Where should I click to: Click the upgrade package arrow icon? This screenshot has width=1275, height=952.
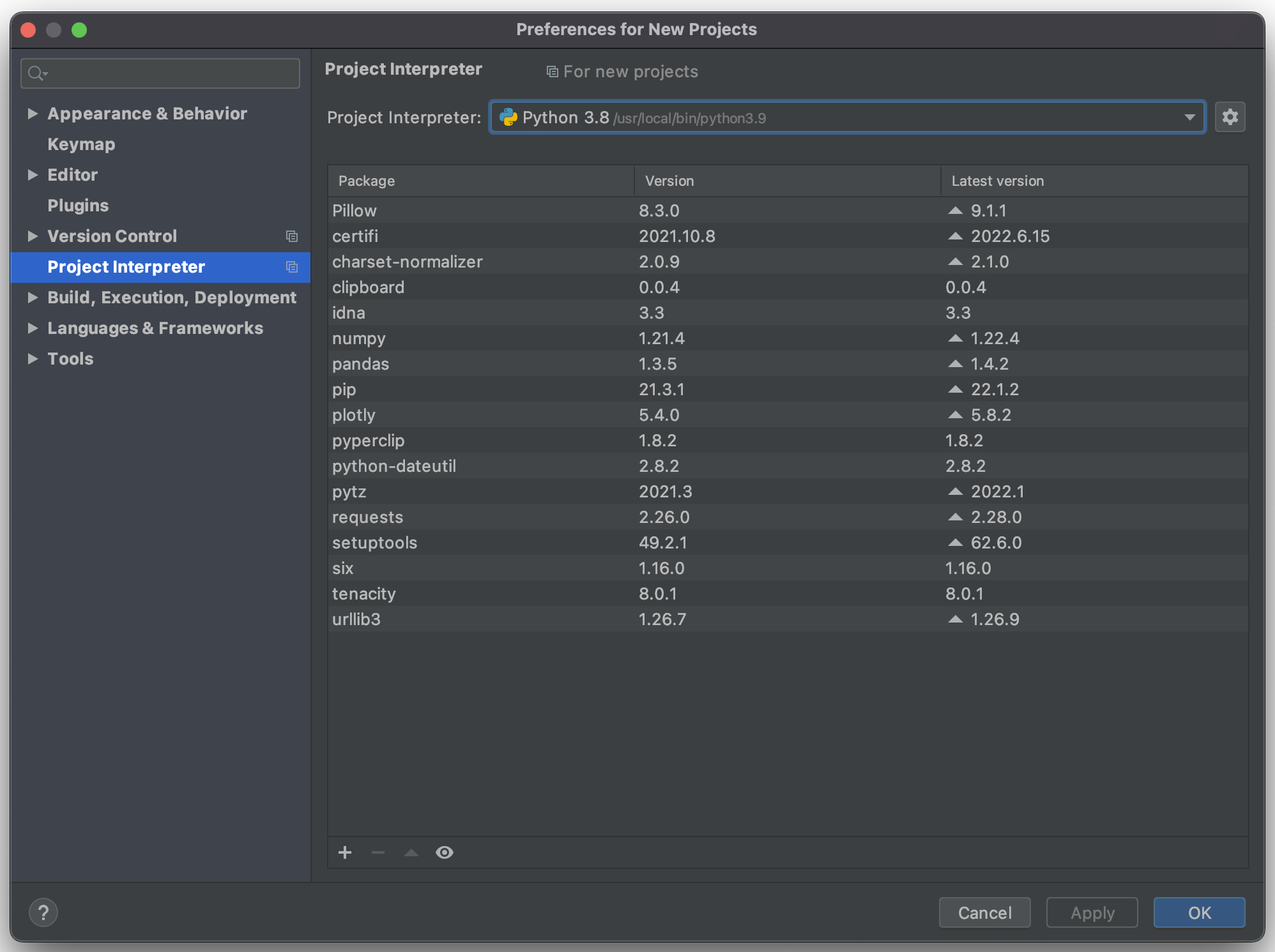tap(411, 852)
